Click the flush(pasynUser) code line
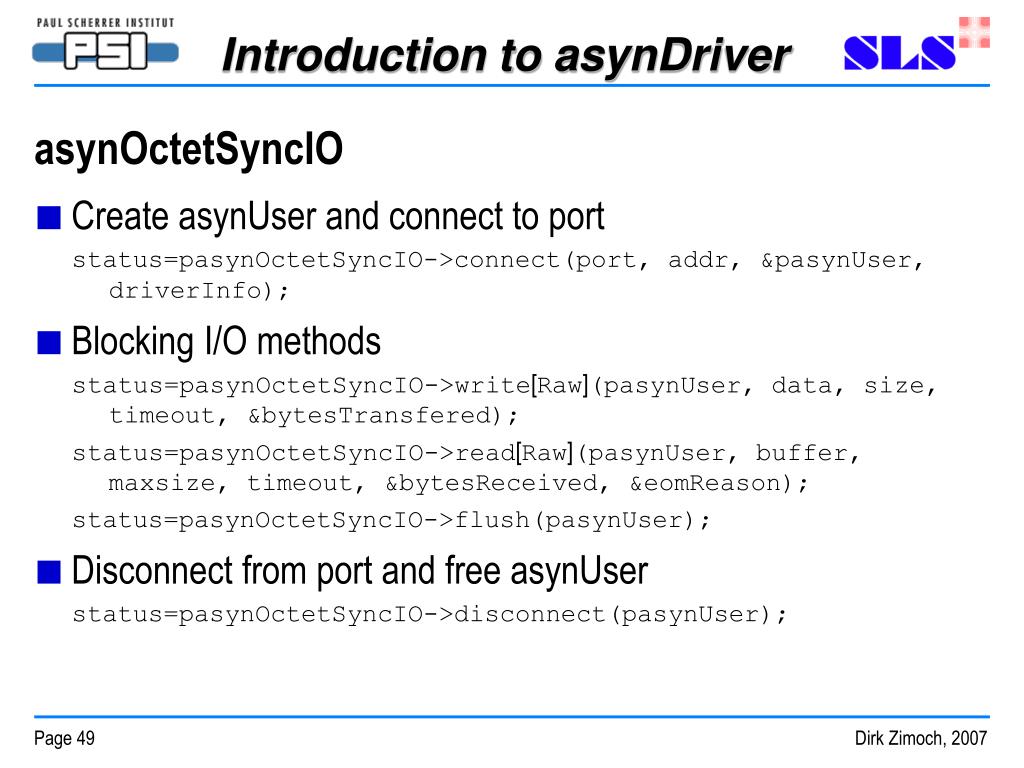The height and width of the screenshot is (768, 1024). pyautogui.click(x=391, y=521)
